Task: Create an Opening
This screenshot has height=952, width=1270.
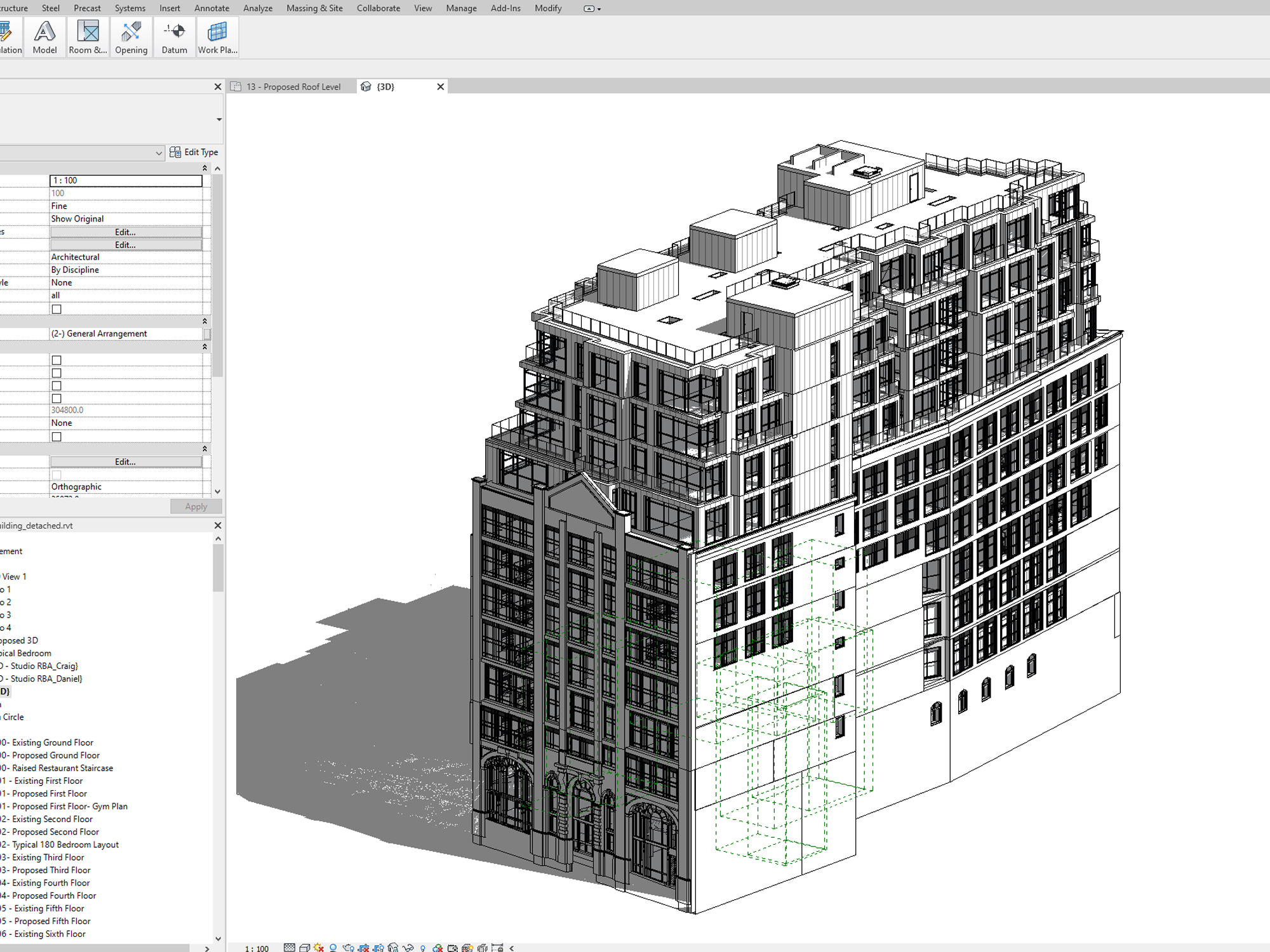Action: coord(131,36)
